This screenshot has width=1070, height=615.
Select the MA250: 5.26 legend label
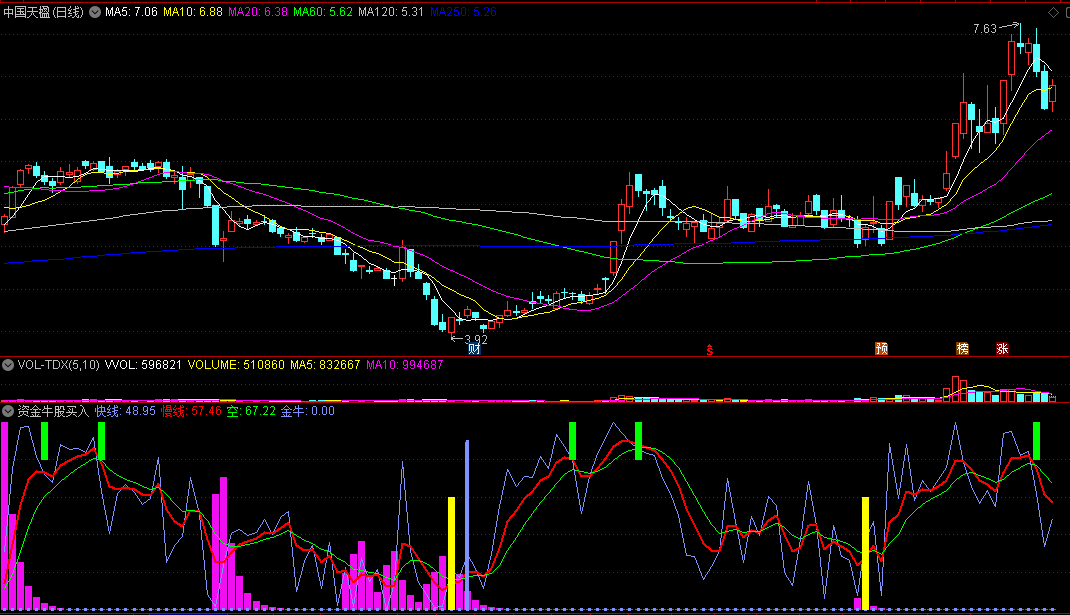tap(463, 12)
